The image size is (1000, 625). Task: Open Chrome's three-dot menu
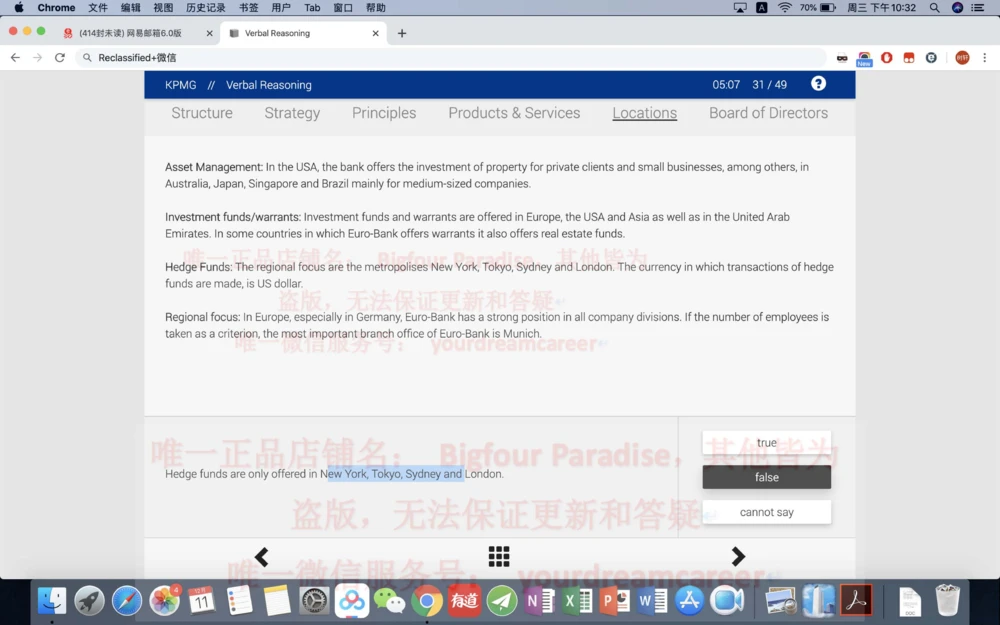point(986,57)
